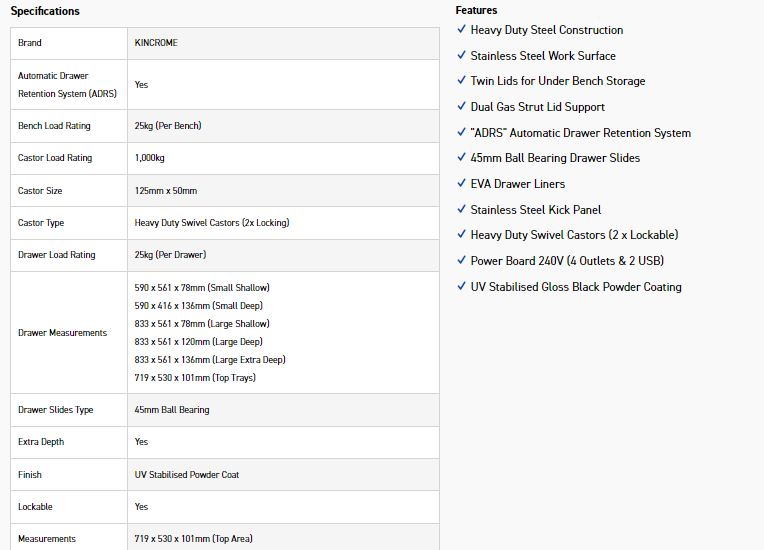
Task: Click the Heavy Duty Swivel Castors (2 x Lockable) feature
Action: [x=574, y=235]
